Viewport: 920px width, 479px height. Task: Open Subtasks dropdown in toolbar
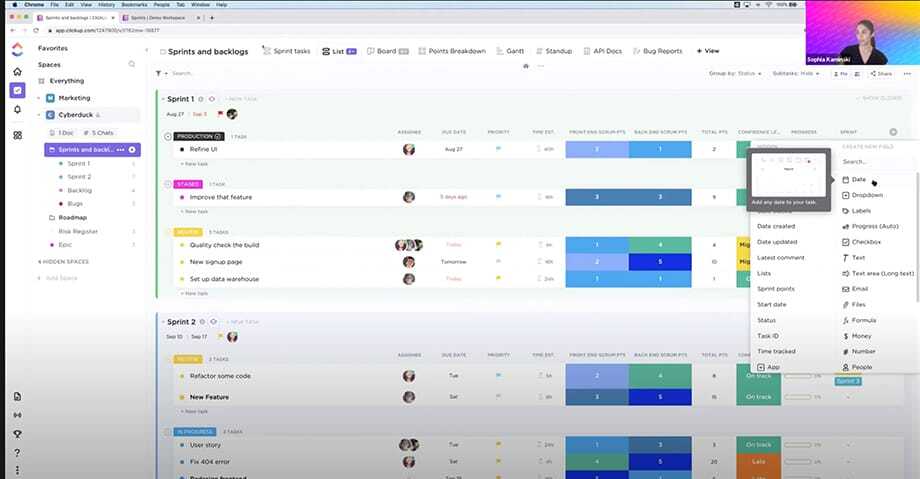pos(796,74)
